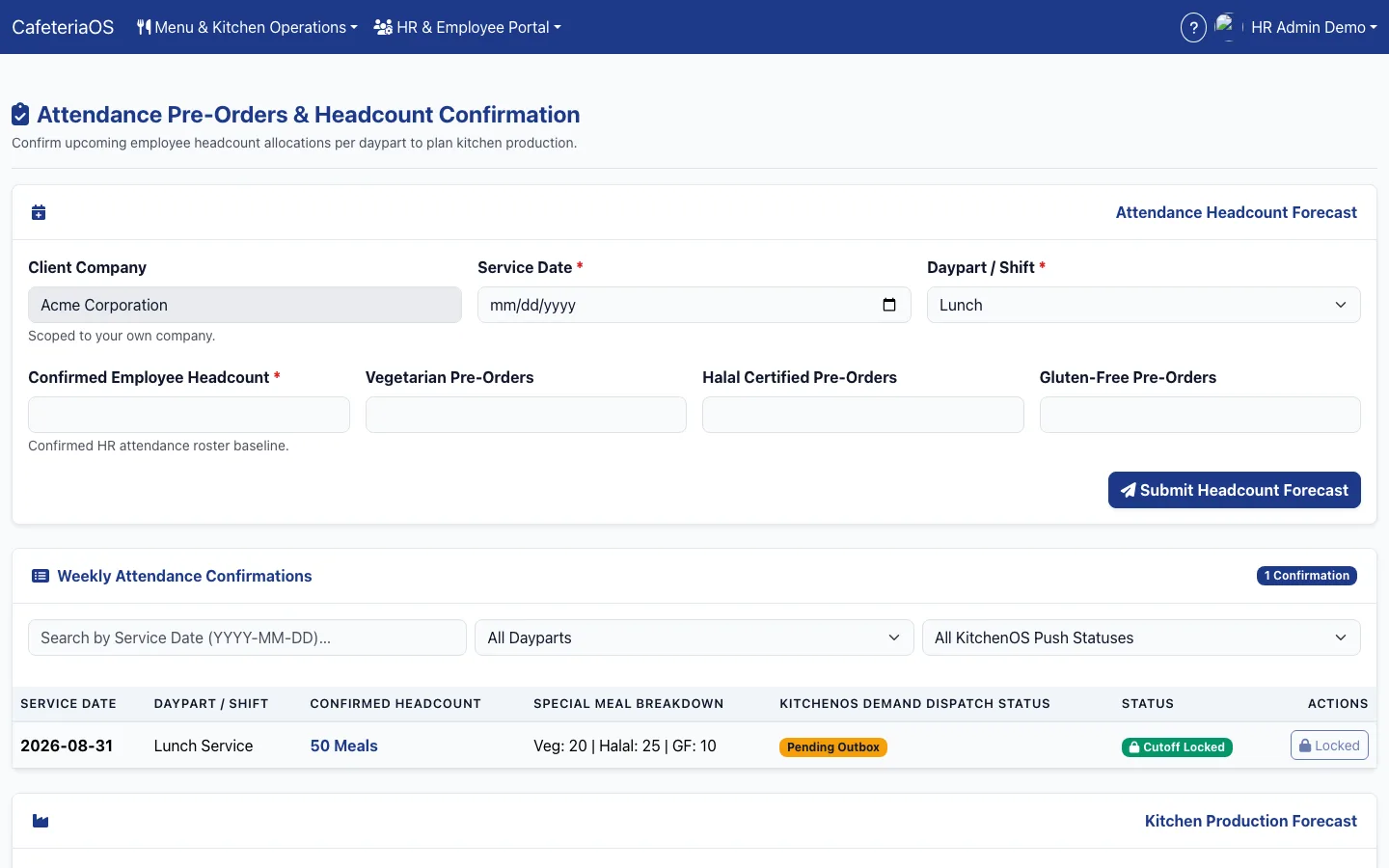Go to CafeteriaOS home via brand link

pos(63,27)
